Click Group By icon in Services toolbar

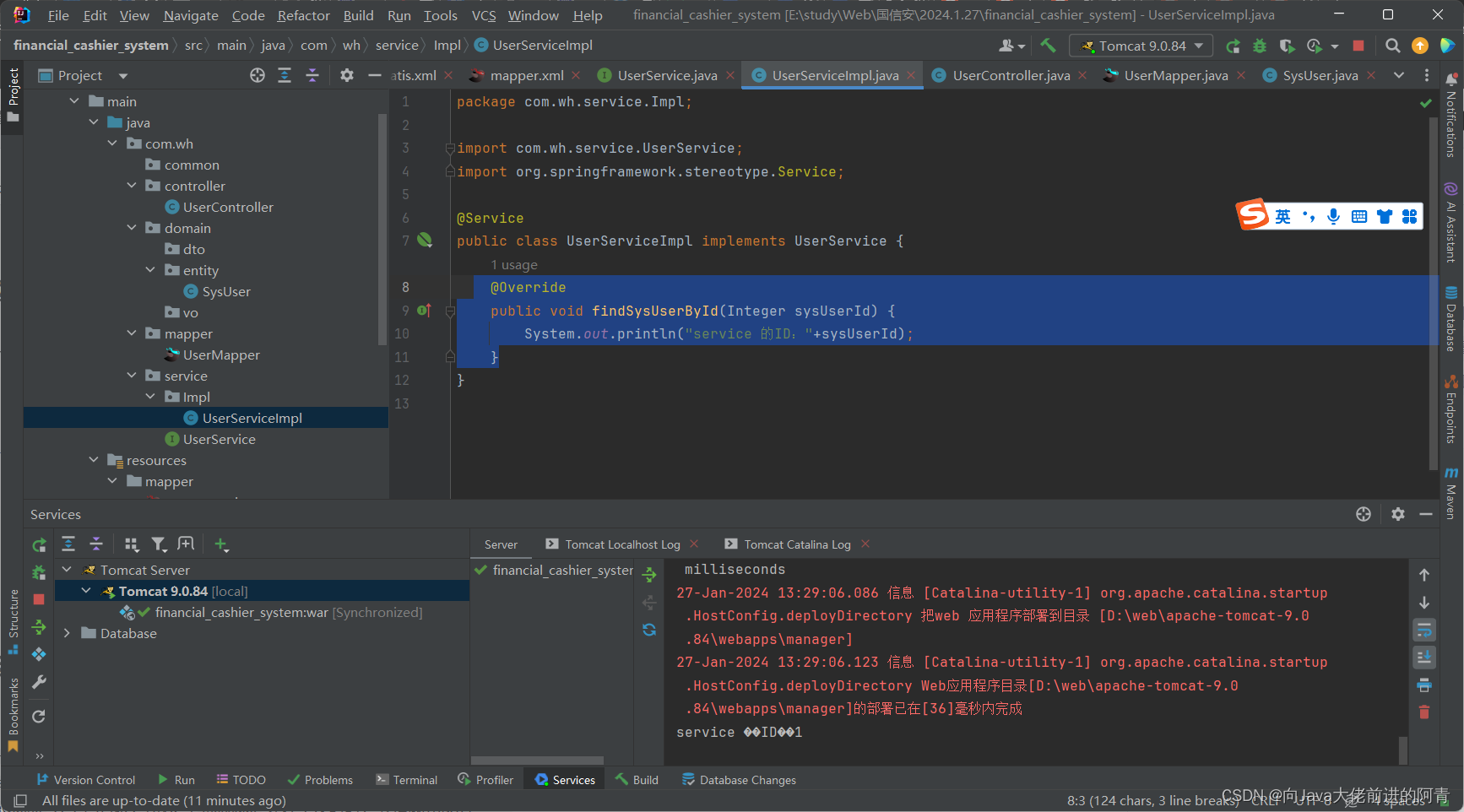click(131, 544)
